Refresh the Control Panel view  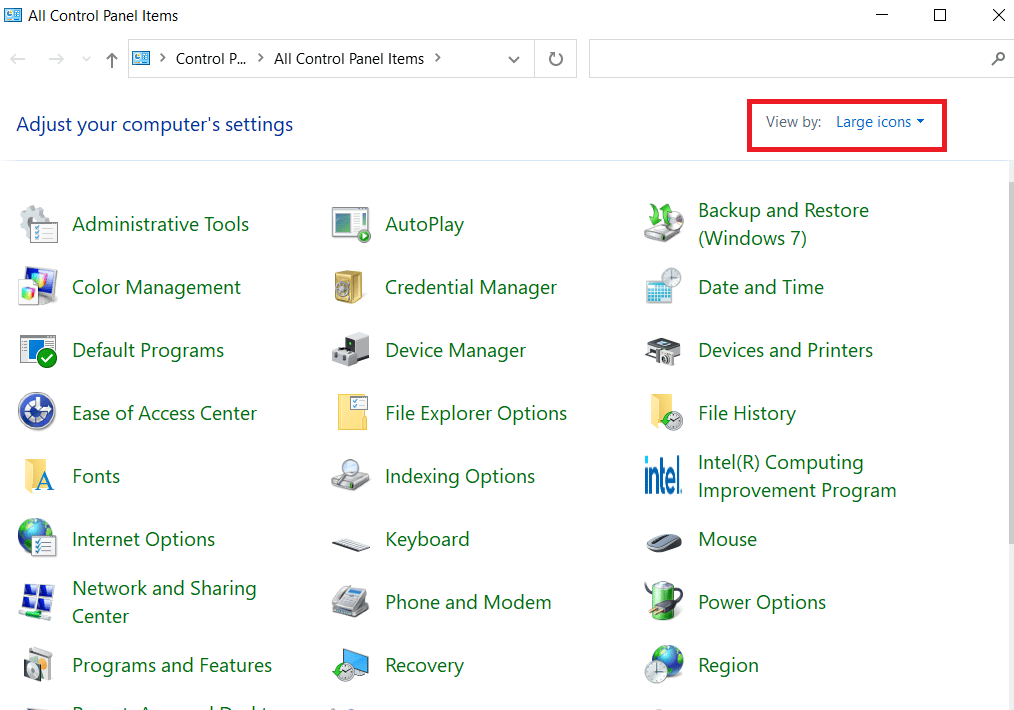(556, 59)
